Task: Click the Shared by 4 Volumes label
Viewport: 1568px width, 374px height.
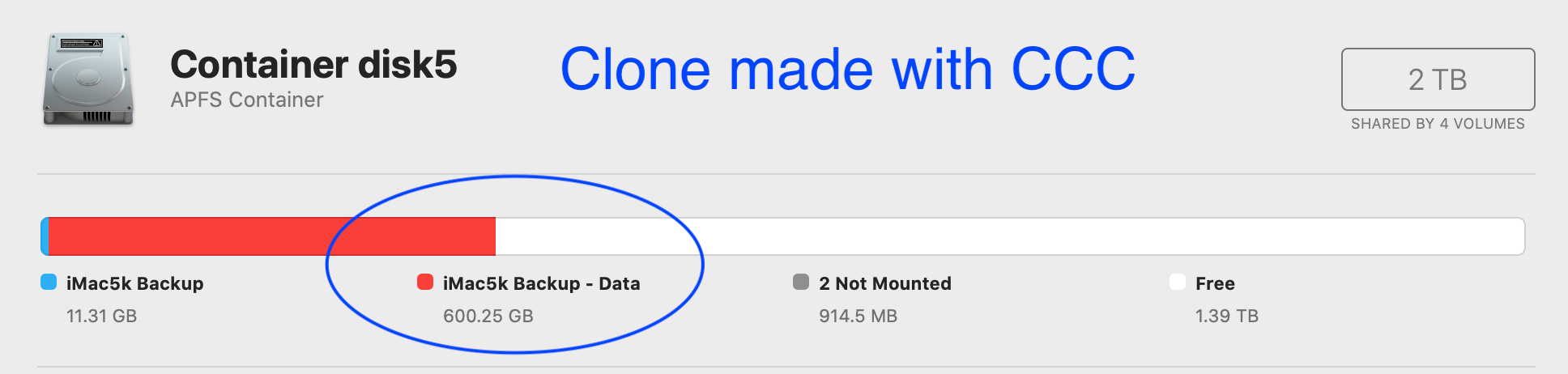Action: point(1438,124)
